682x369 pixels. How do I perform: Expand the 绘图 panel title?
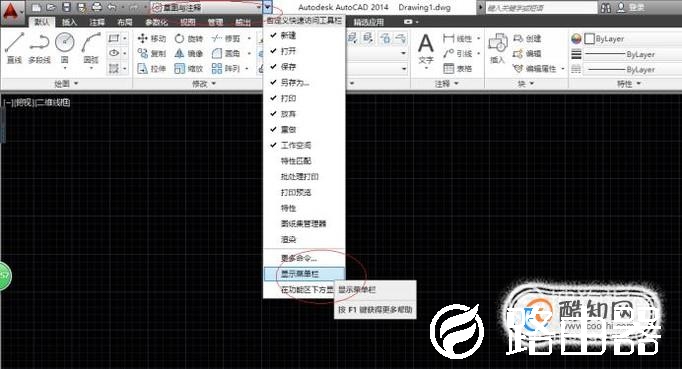coord(66,83)
